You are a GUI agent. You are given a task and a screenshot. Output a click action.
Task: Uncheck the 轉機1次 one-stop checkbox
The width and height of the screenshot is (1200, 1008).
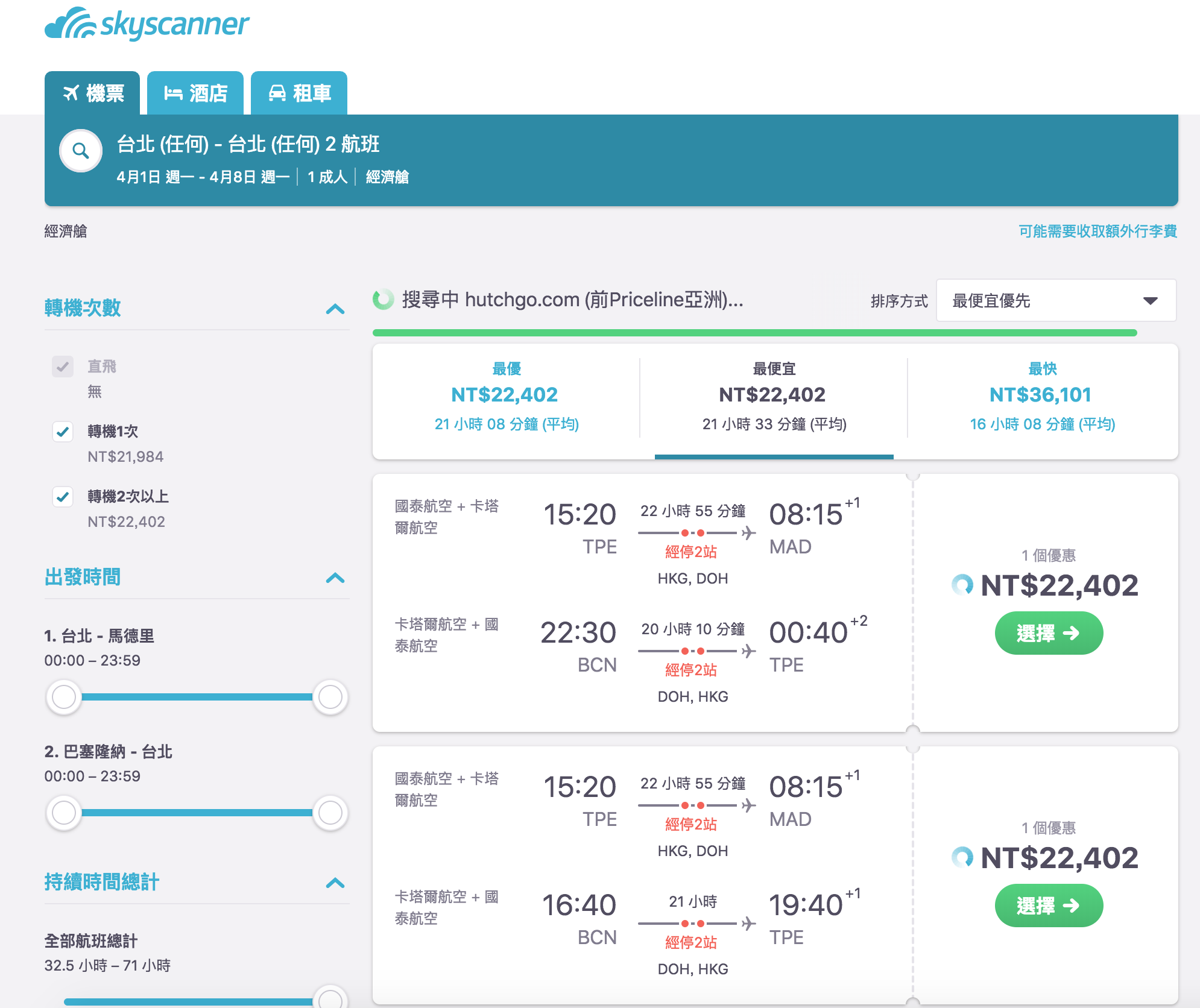click(63, 432)
